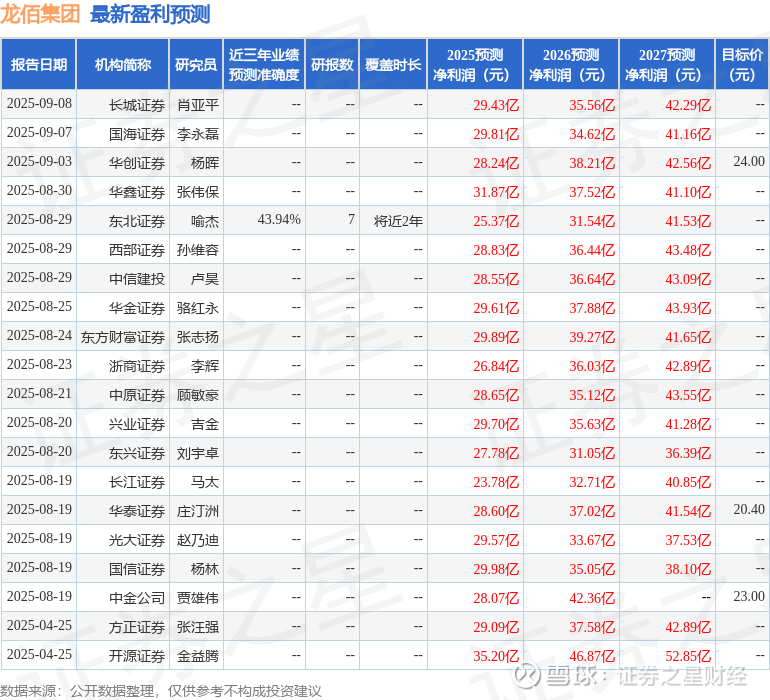Click the target price 20.40
This screenshot has width=770, height=700.
749,509
